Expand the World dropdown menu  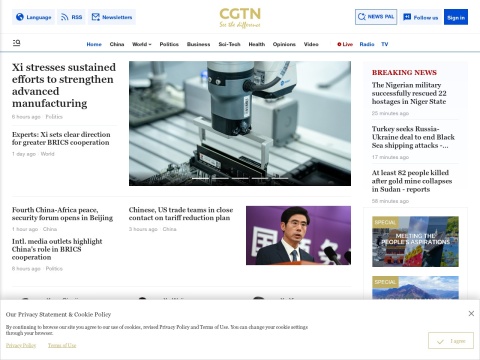coord(142,44)
